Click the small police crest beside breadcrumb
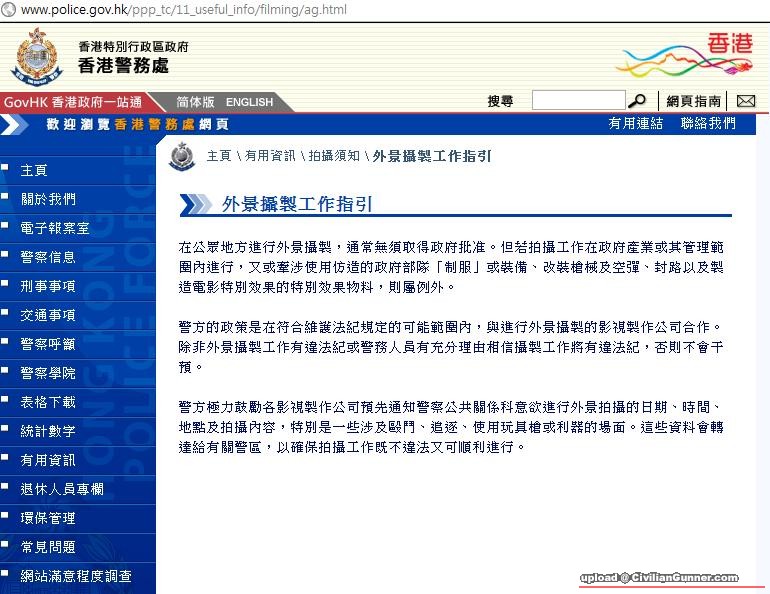Image resolution: width=770 pixels, height=594 pixels. [181, 156]
